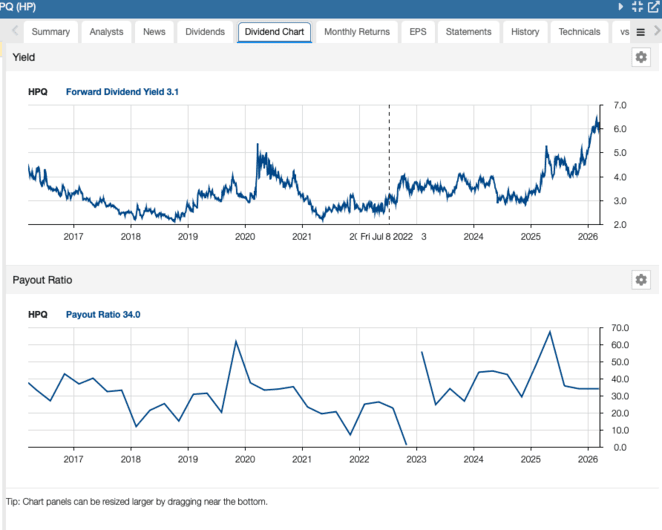This screenshot has width=662, height=530.
Task: Open the EPS tab
Action: tap(418, 32)
